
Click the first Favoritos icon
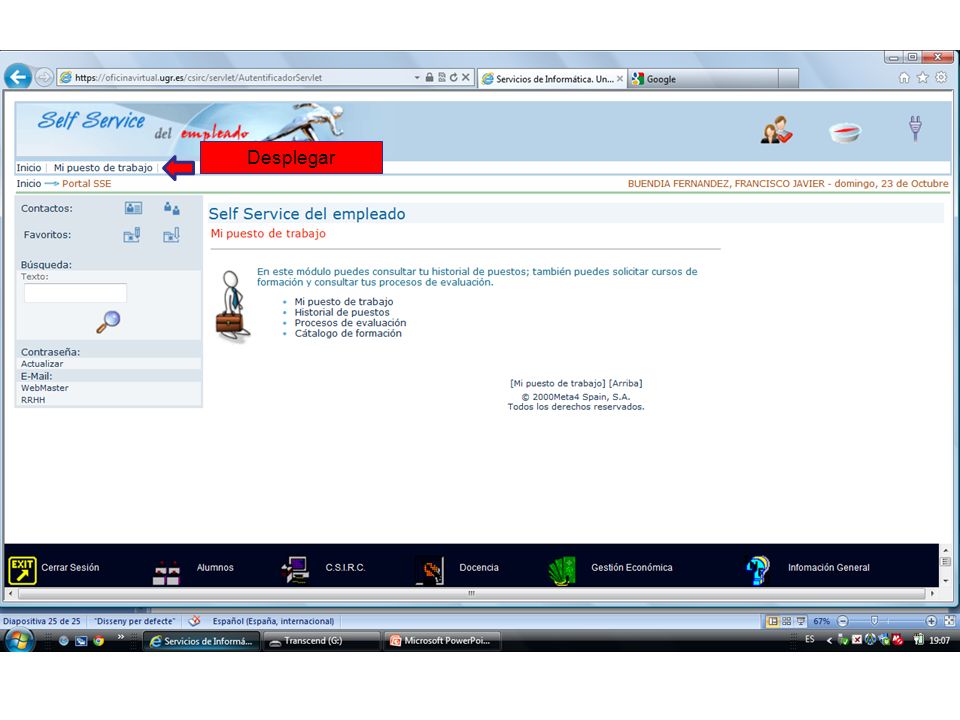(x=132, y=235)
